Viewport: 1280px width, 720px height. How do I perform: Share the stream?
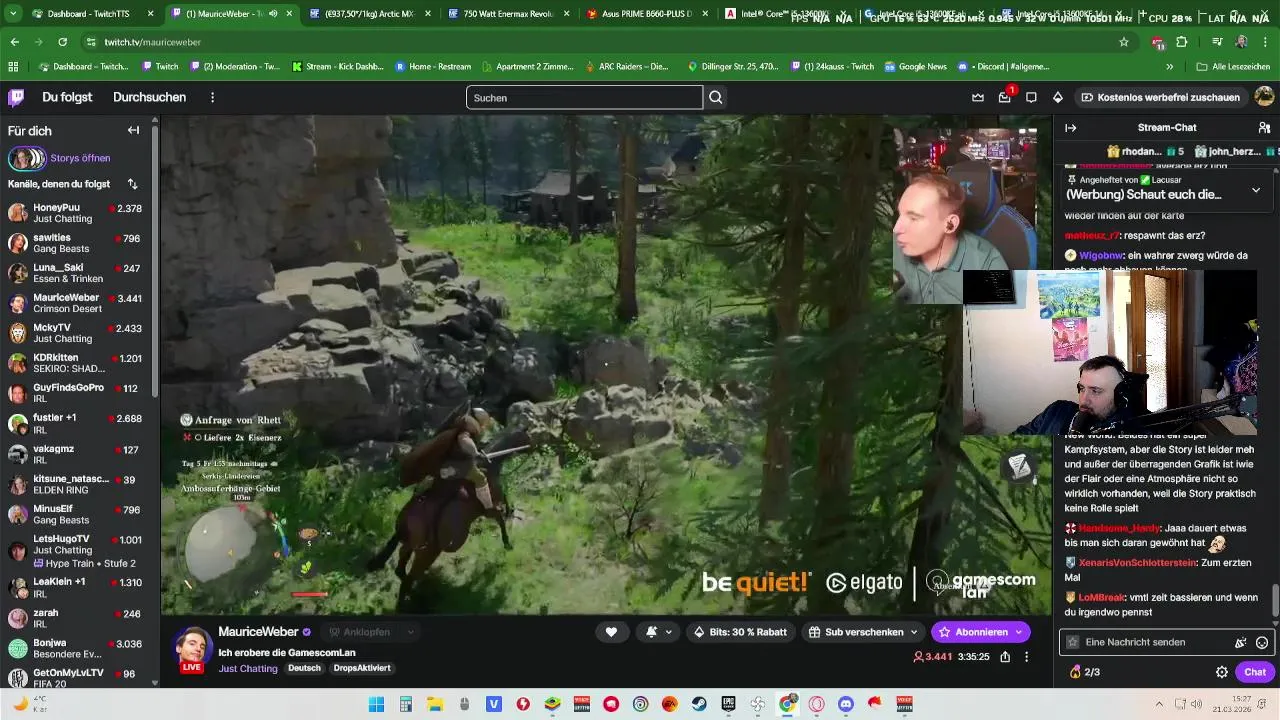[x=1004, y=657]
